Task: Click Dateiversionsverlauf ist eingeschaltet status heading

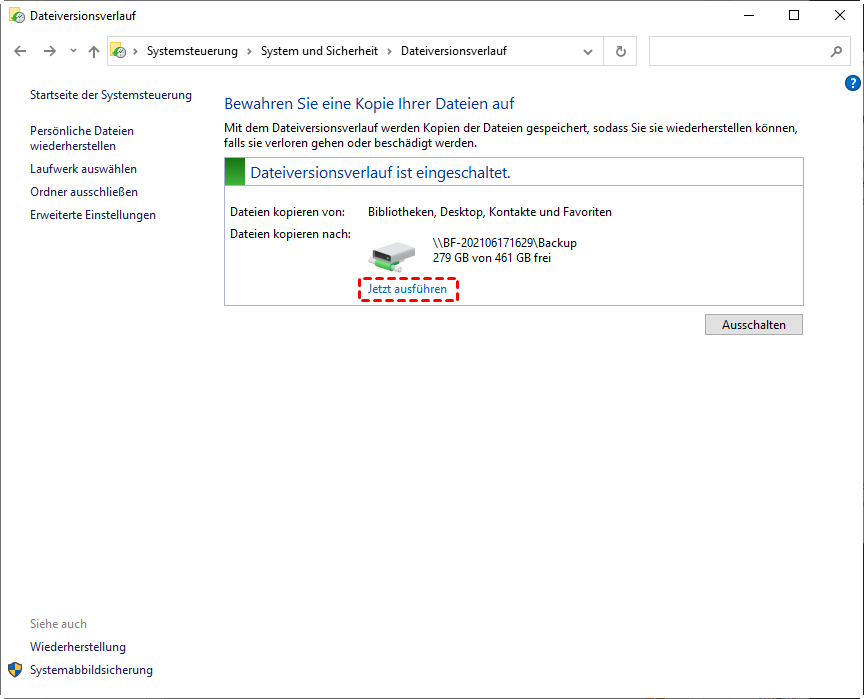Action: click(380, 172)
